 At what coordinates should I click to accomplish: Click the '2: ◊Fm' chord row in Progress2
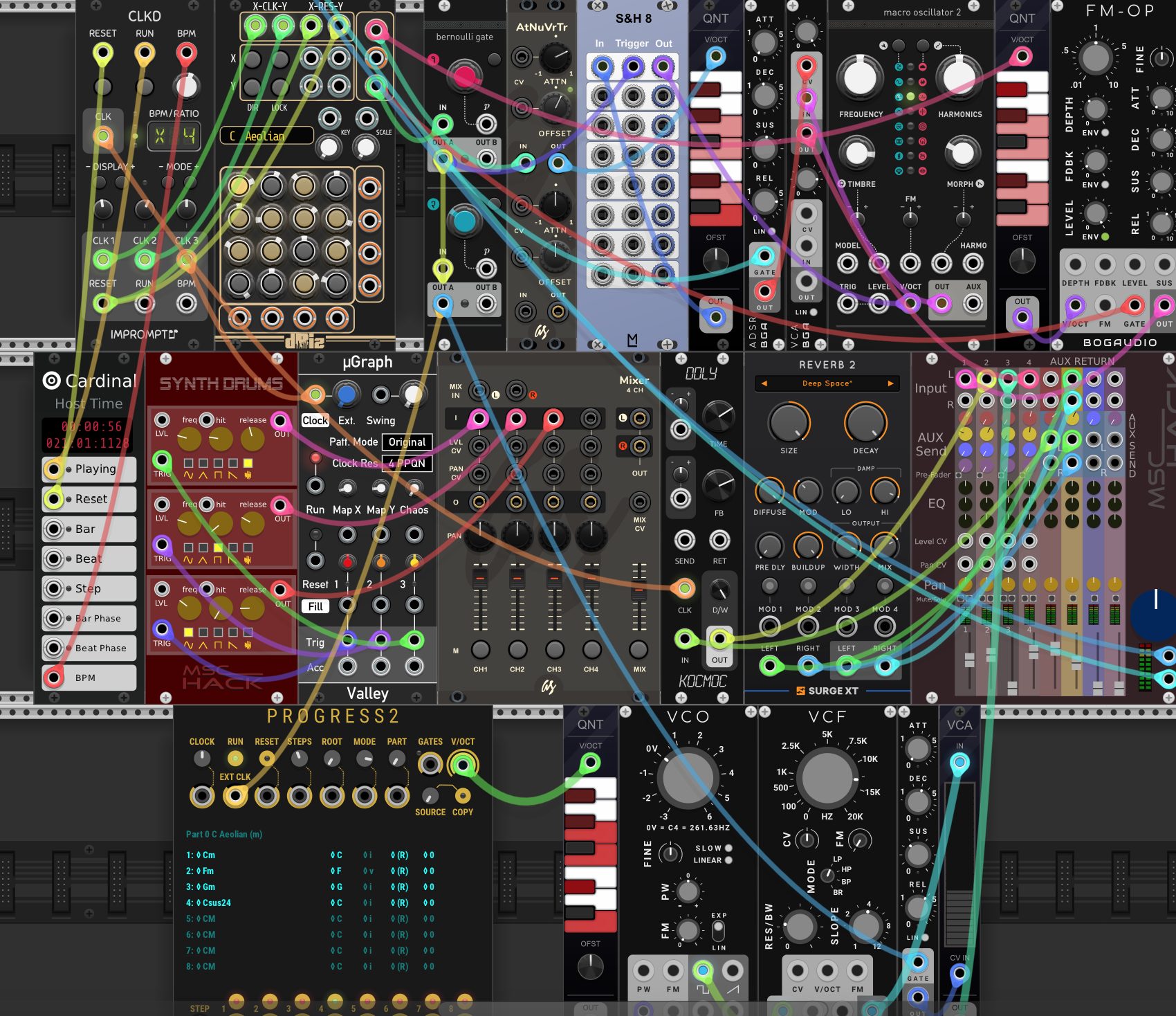310,871
